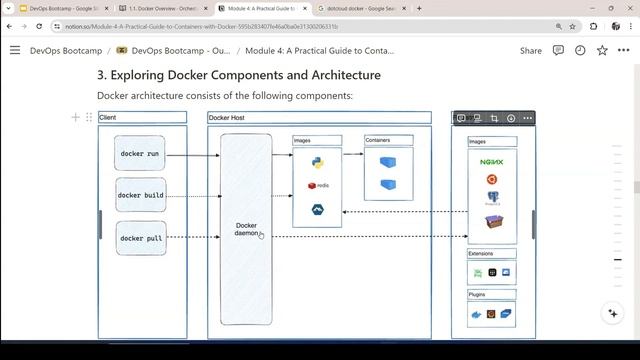Viewport: 640px width, 360px height.
Task: Download the image via toolbar icon
Action: (511, 118)
